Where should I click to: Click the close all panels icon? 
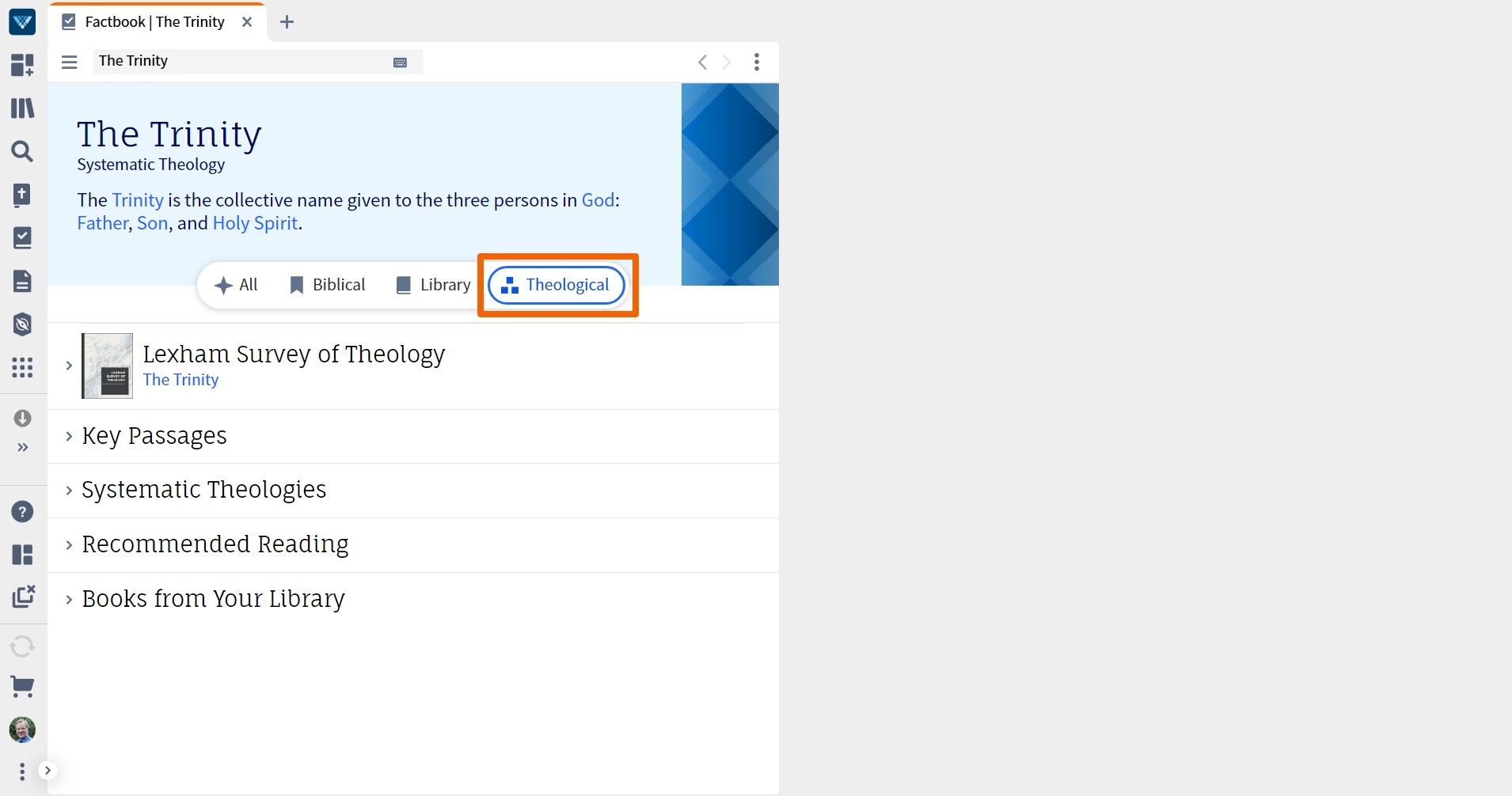[x=23, y=596]
